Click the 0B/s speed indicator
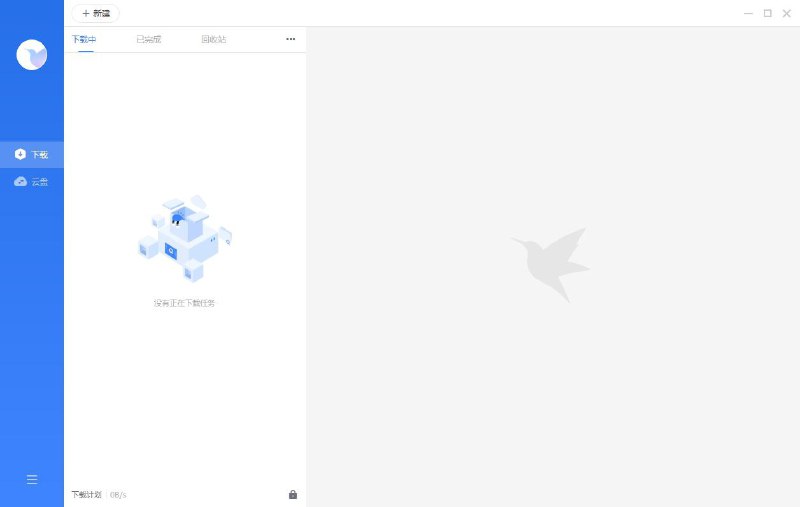Screen dimensions: 800x507 tap(118, 495)
